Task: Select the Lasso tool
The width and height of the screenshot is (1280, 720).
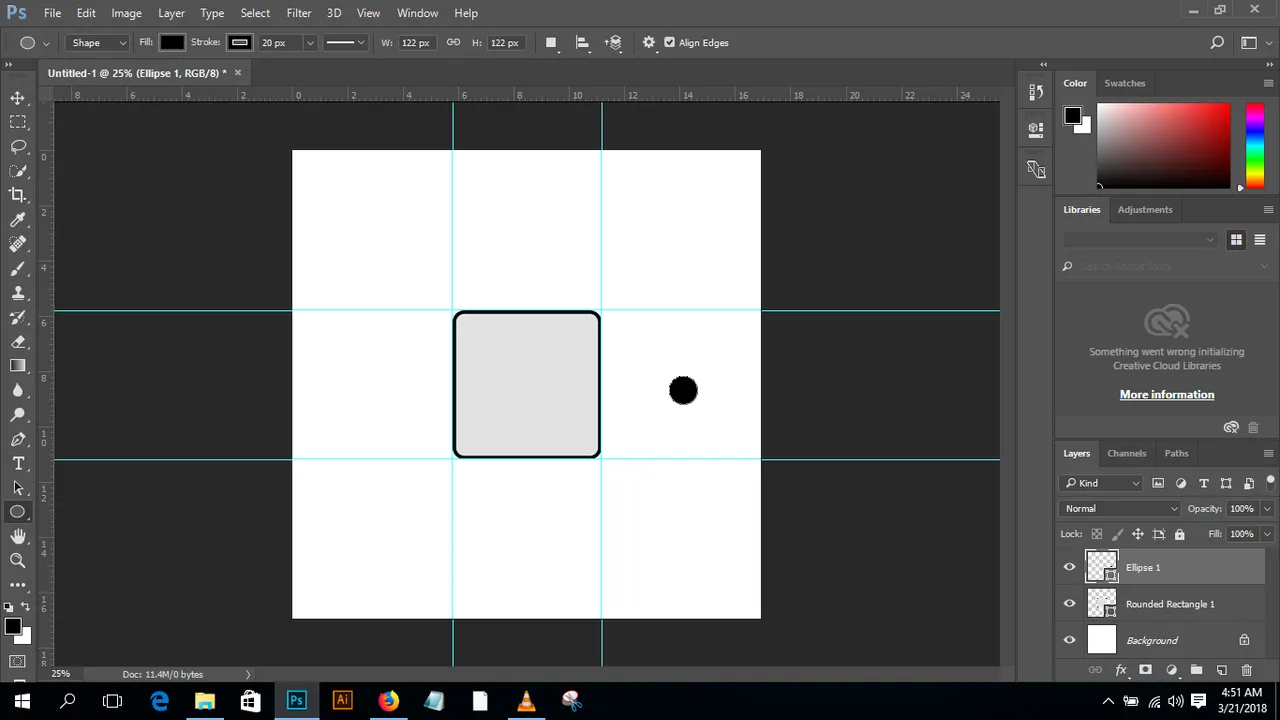Action: tap(18, 146)
